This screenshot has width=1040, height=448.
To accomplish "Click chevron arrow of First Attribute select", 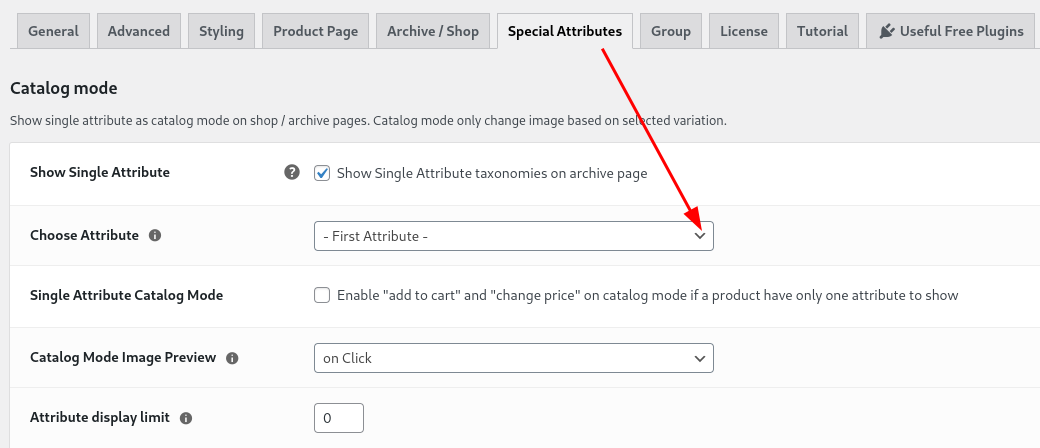I will (700, 236).
